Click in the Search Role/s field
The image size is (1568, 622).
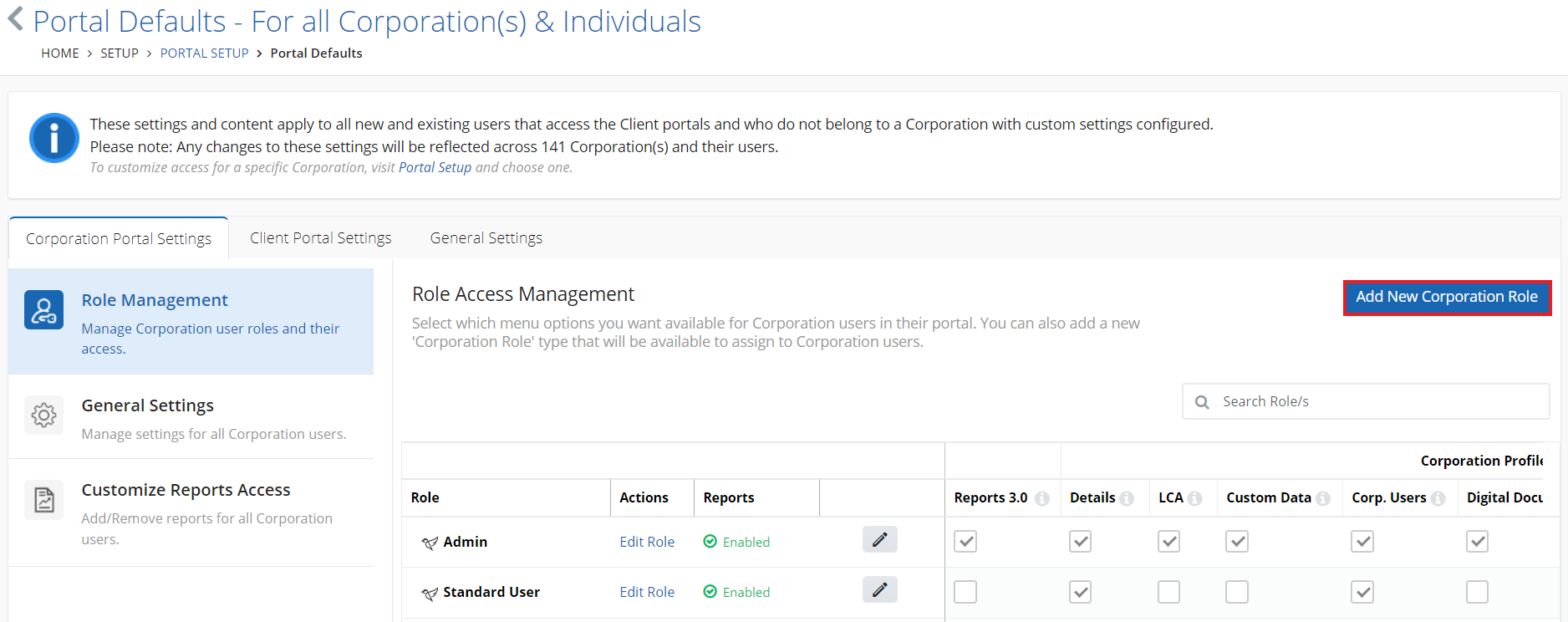coord(1366,402)
